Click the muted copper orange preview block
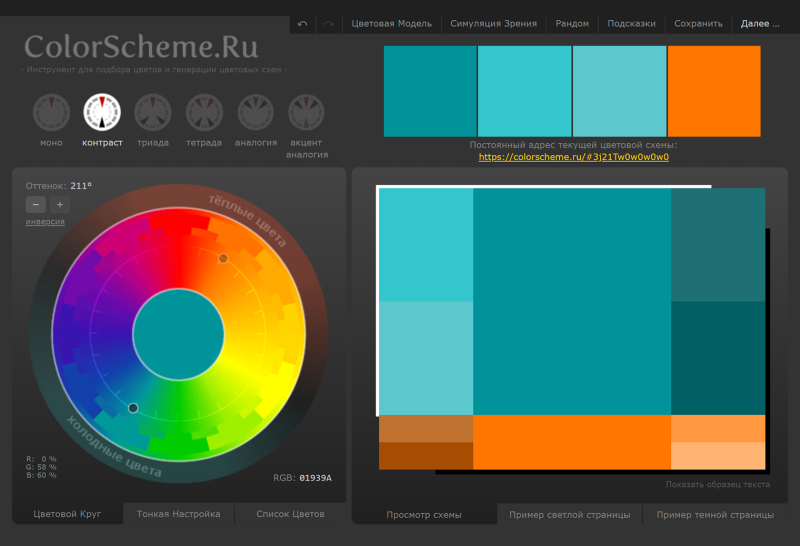 tap(426, 429)
